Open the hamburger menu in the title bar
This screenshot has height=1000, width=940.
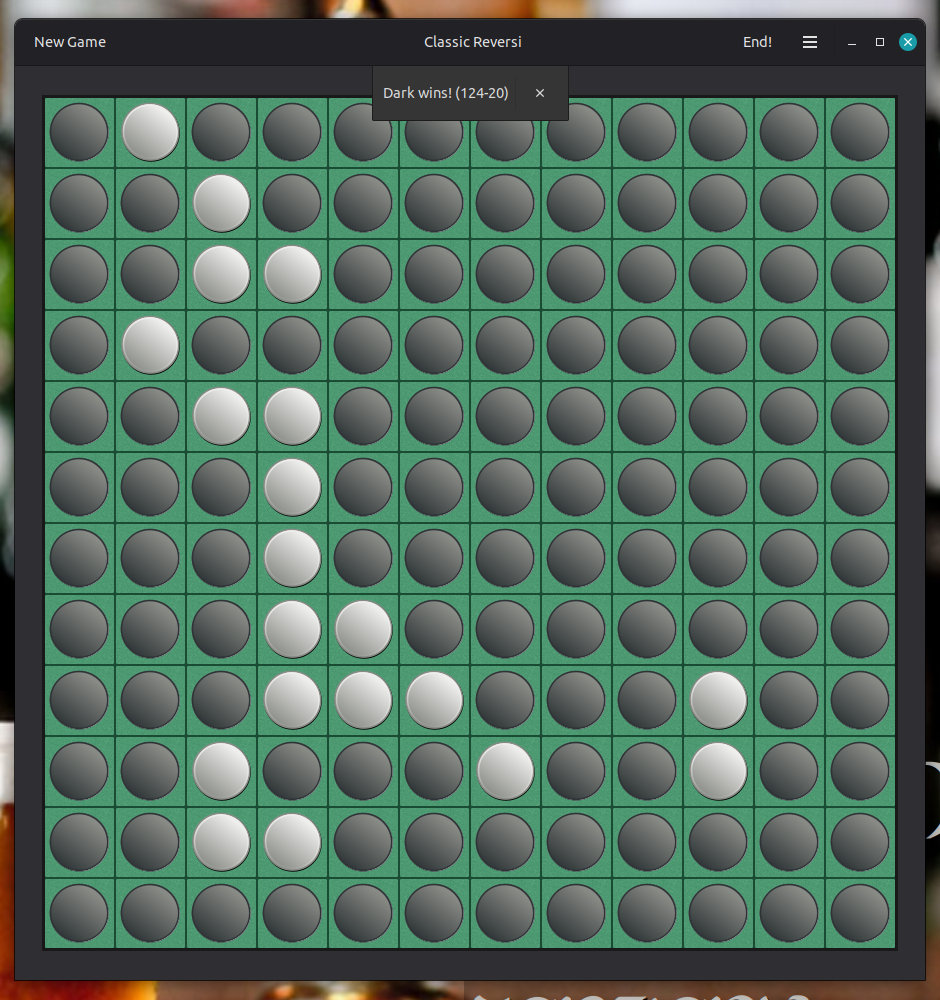tap(810, 42)
